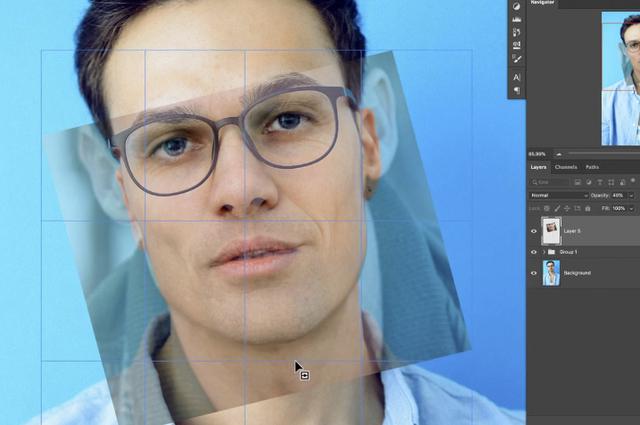Hide the Layer 5 layer
The height and width of the screenshot is (425, 640).
tap(533, 231)
